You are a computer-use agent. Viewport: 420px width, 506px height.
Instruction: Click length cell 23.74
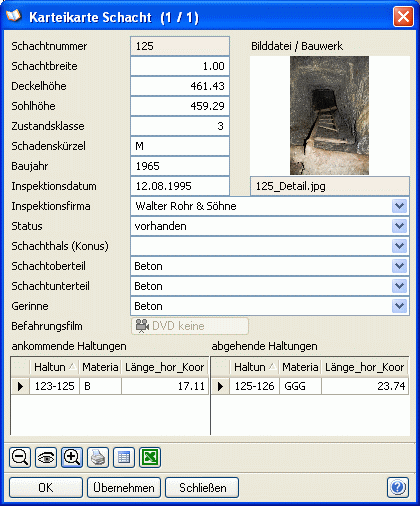coord(365,386)
